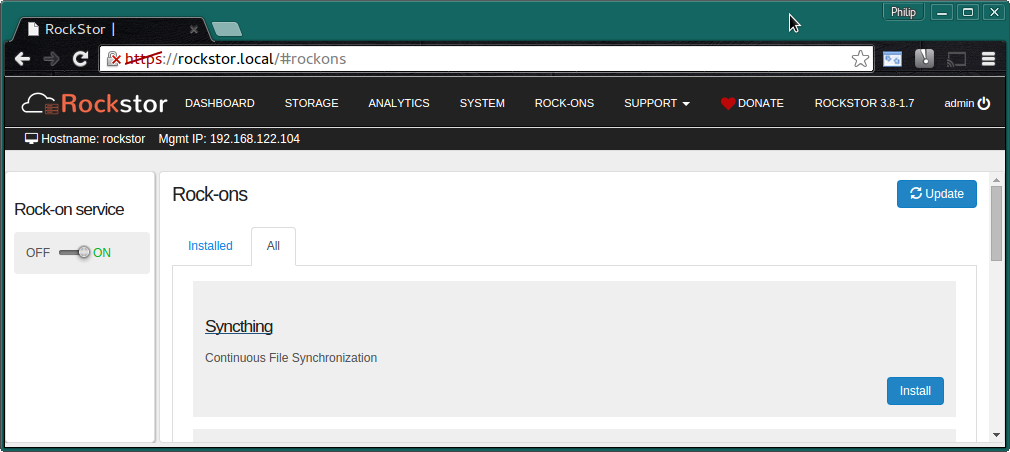This screenshot has height=452, width=1010.
Task: Click the admin user link
Action: click(x=958, y=103)
